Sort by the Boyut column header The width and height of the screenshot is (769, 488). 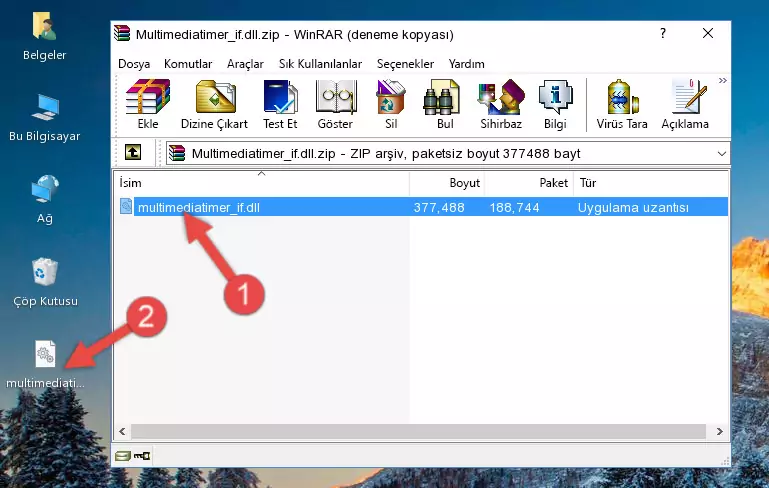click(x=447, y=183)
